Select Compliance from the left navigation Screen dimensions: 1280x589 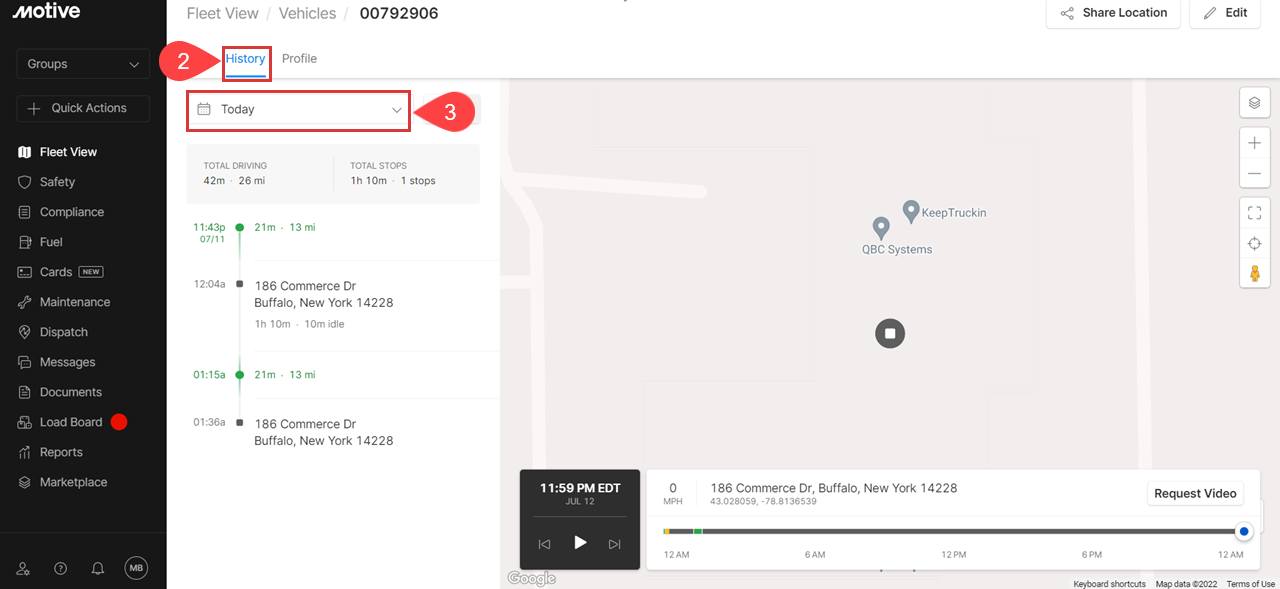(71, 211)
